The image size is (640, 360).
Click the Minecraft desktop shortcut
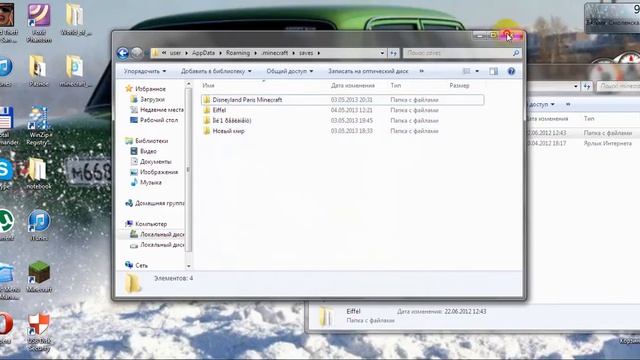39,277
